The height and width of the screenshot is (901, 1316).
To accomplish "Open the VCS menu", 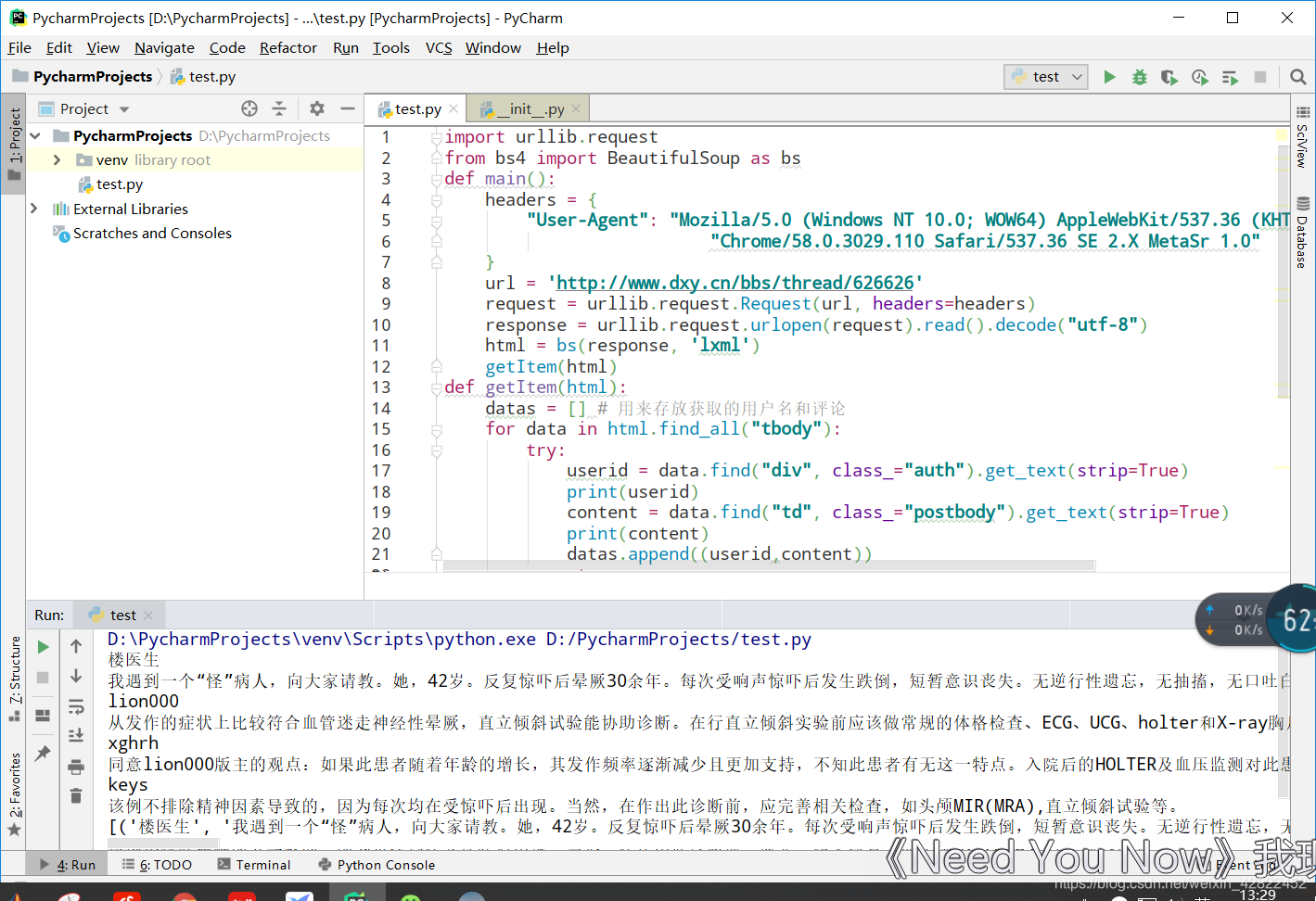I will pyautogui.click(x=439, y=47).
